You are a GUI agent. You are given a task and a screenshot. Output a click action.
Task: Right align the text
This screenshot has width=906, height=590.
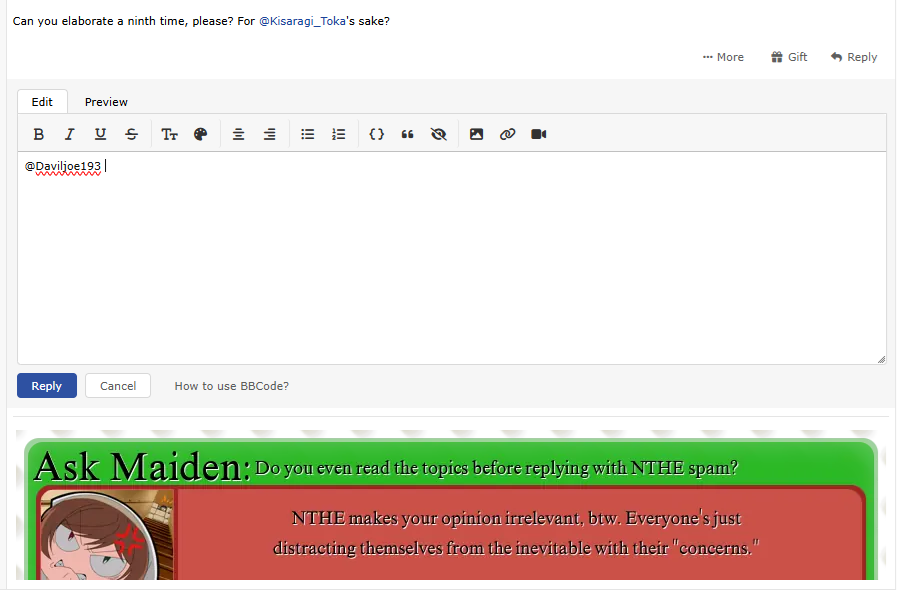click(x=269, y=134)
